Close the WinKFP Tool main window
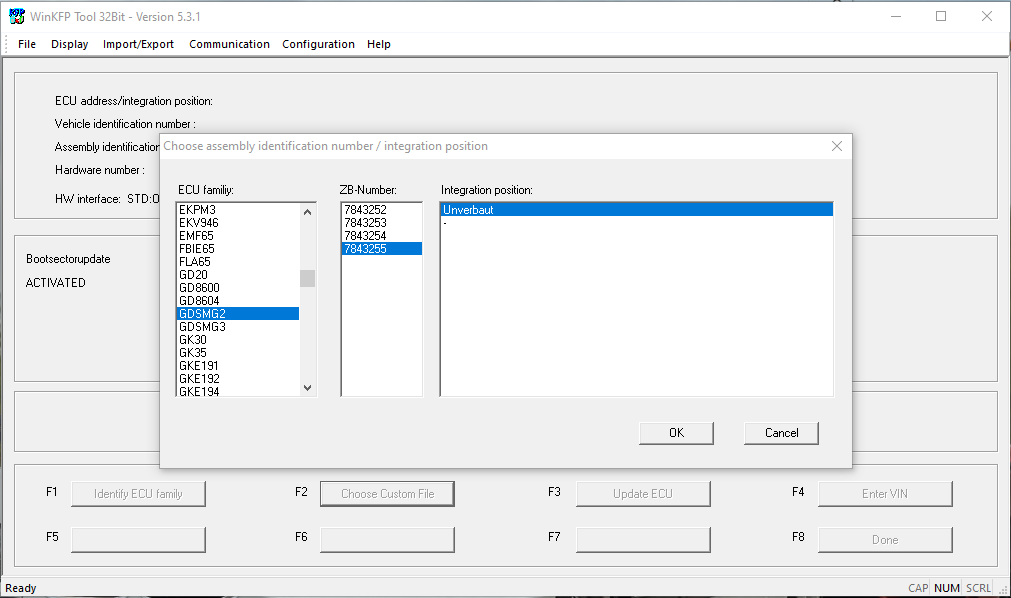The width and height of the screenshot is (1011, 598). coord(986,16)
